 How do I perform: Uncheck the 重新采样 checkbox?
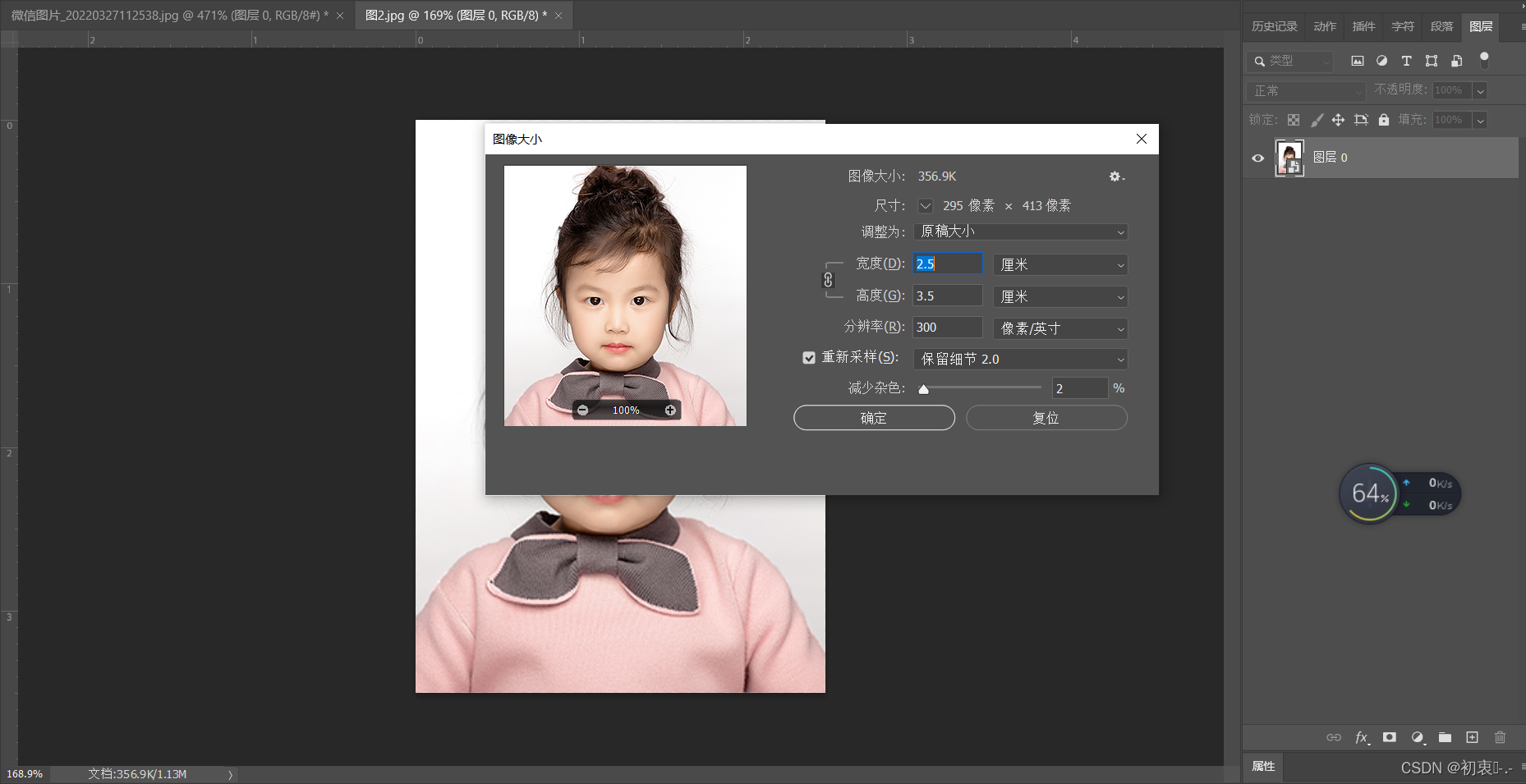809,358
